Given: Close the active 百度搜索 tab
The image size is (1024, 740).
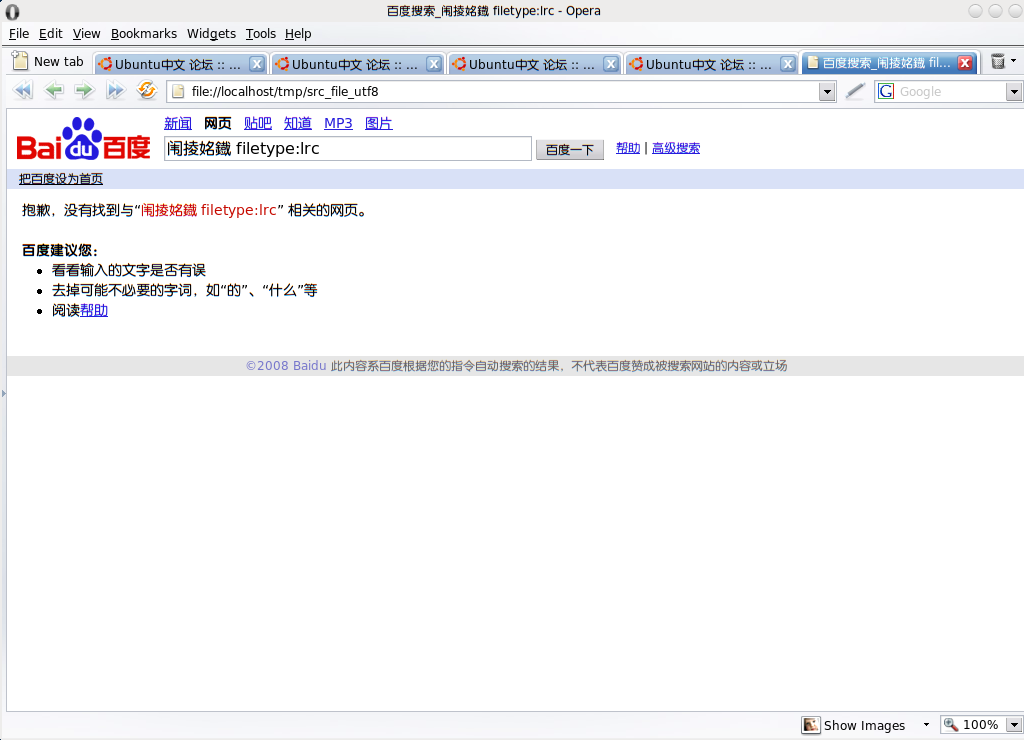Looking at the screenshot, I should click(x=965, y=63).
